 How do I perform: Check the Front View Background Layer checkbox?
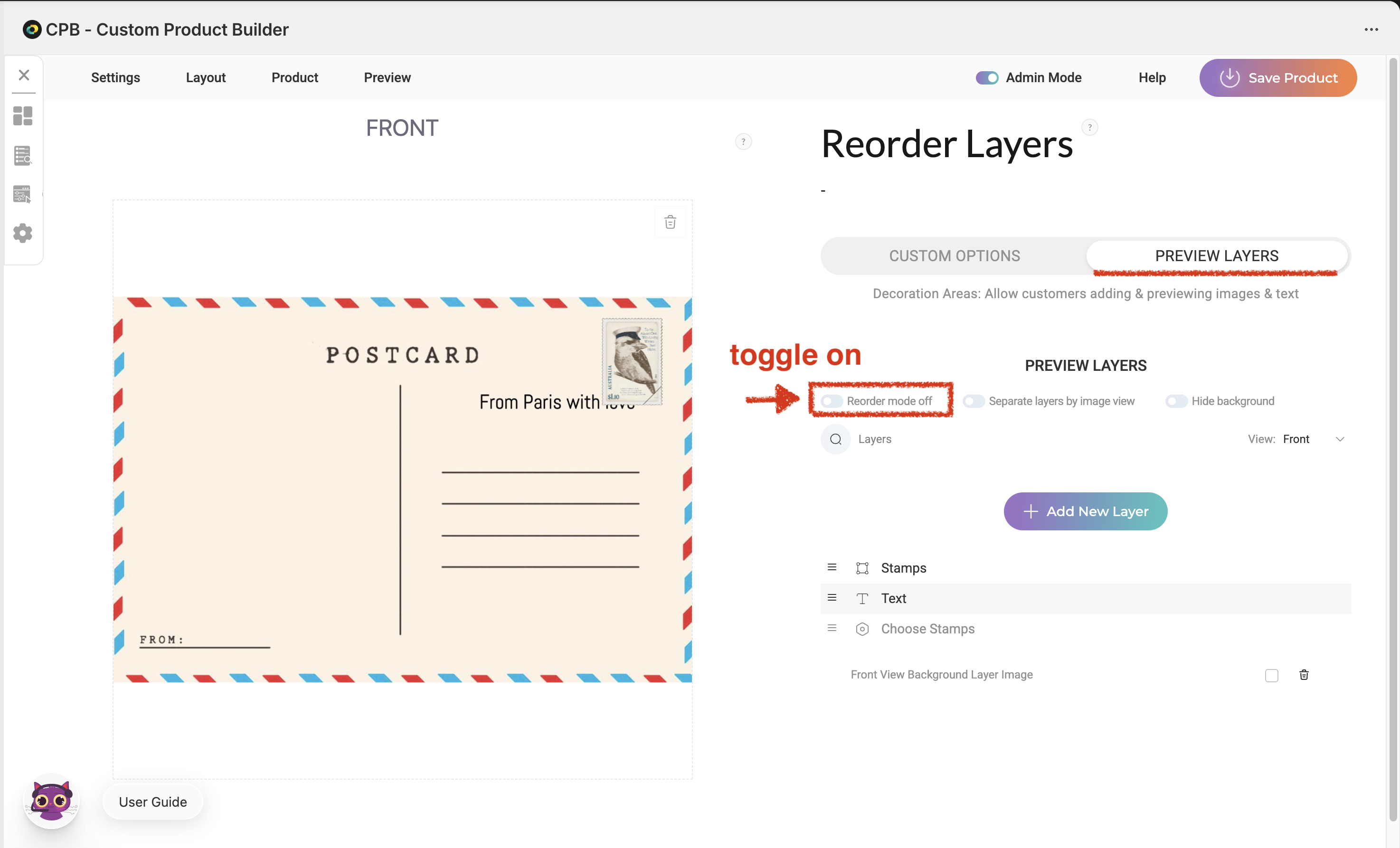[1272, 675]
